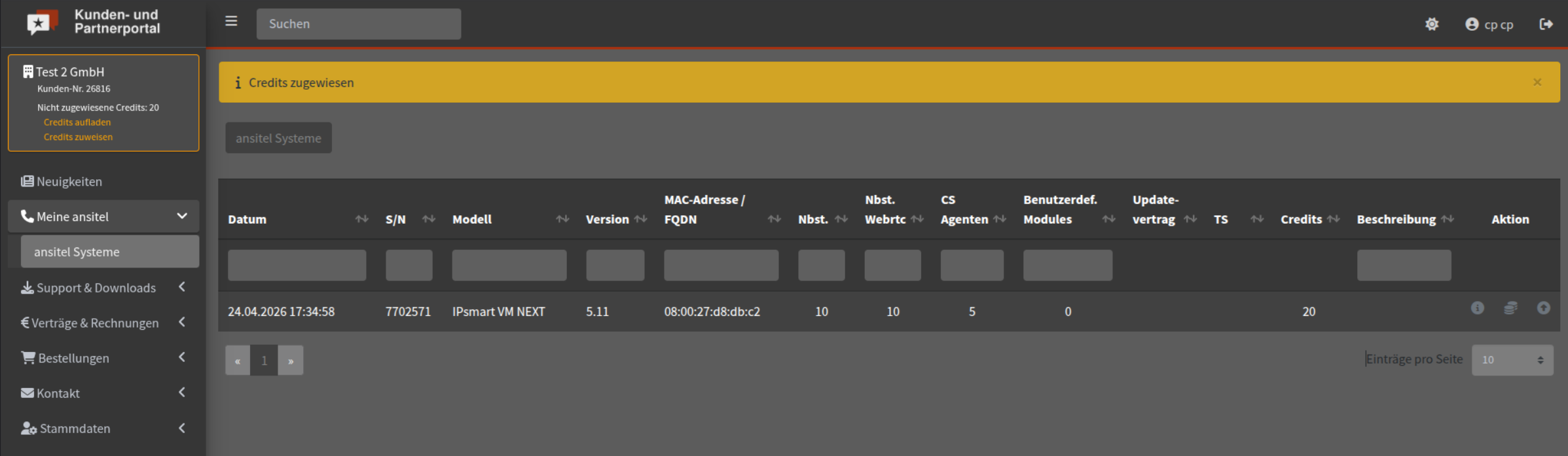Image resolution: width=1568 pixels, height=456 pixels.
Task: Sort the table by S/N
Action: 429,219
